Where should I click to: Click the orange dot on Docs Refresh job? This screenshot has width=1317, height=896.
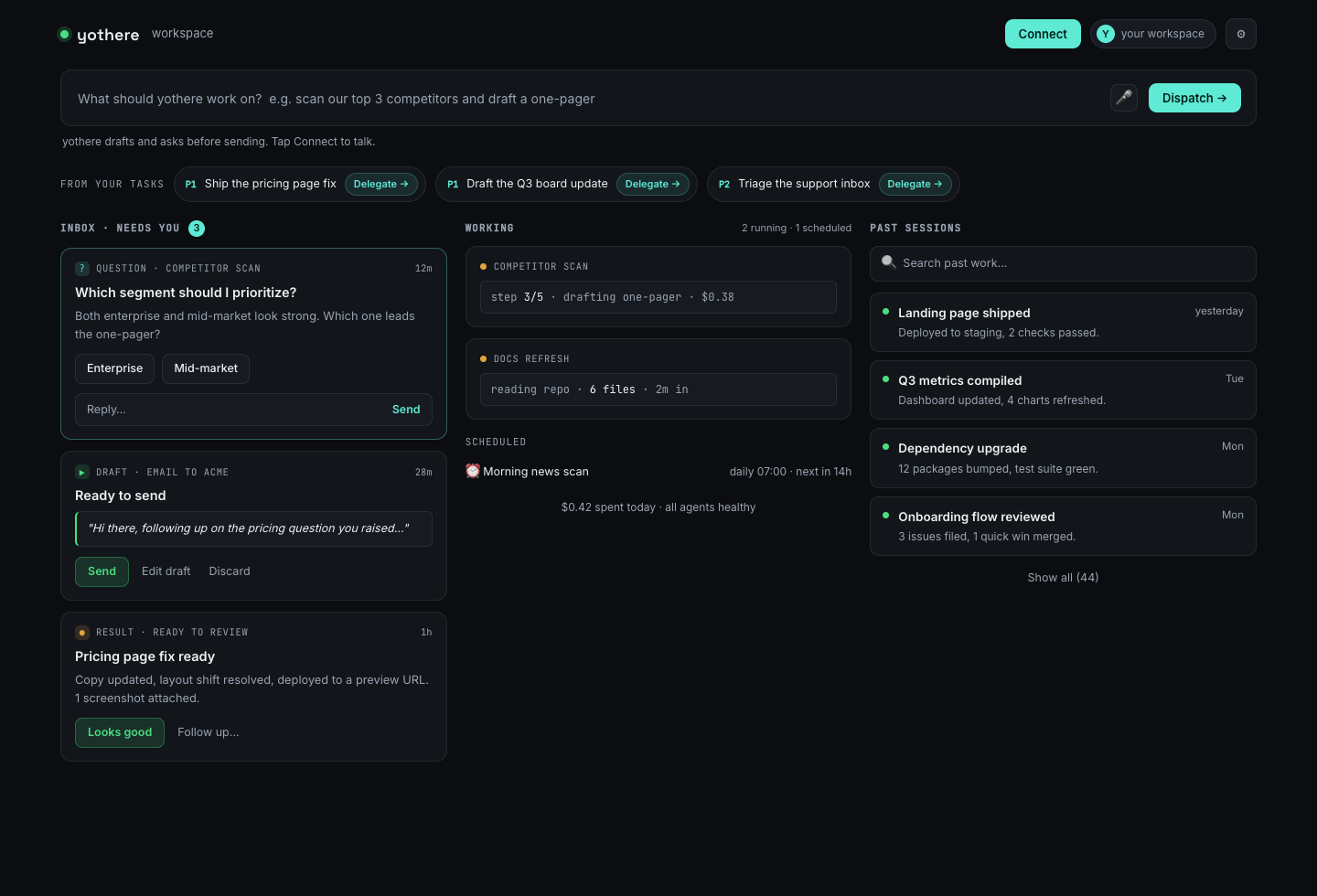pyautogui.click(x=483, y=359)
